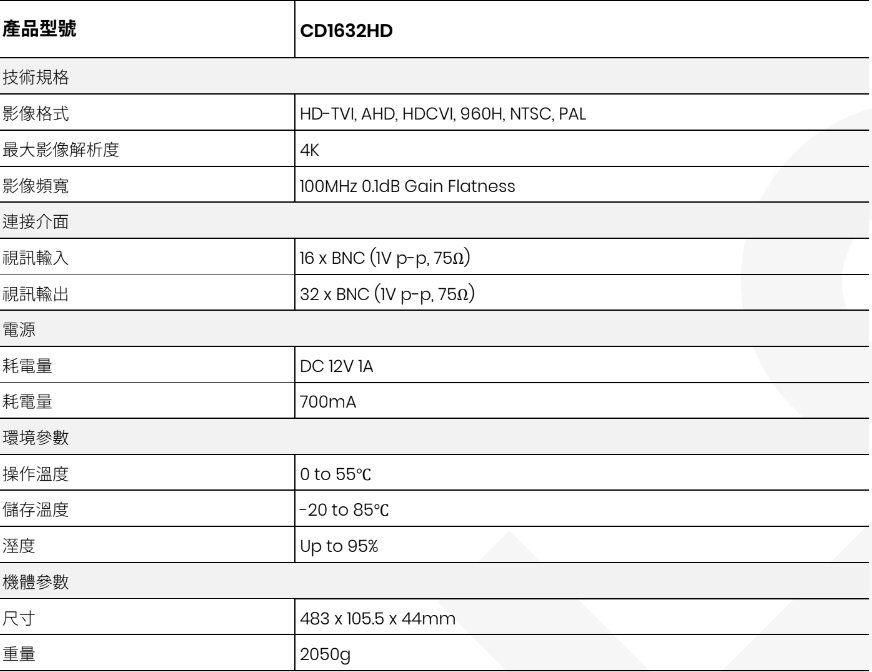Select the 4K maximum resolution value
The image size is (872, 672).
[x=309, y=150]
